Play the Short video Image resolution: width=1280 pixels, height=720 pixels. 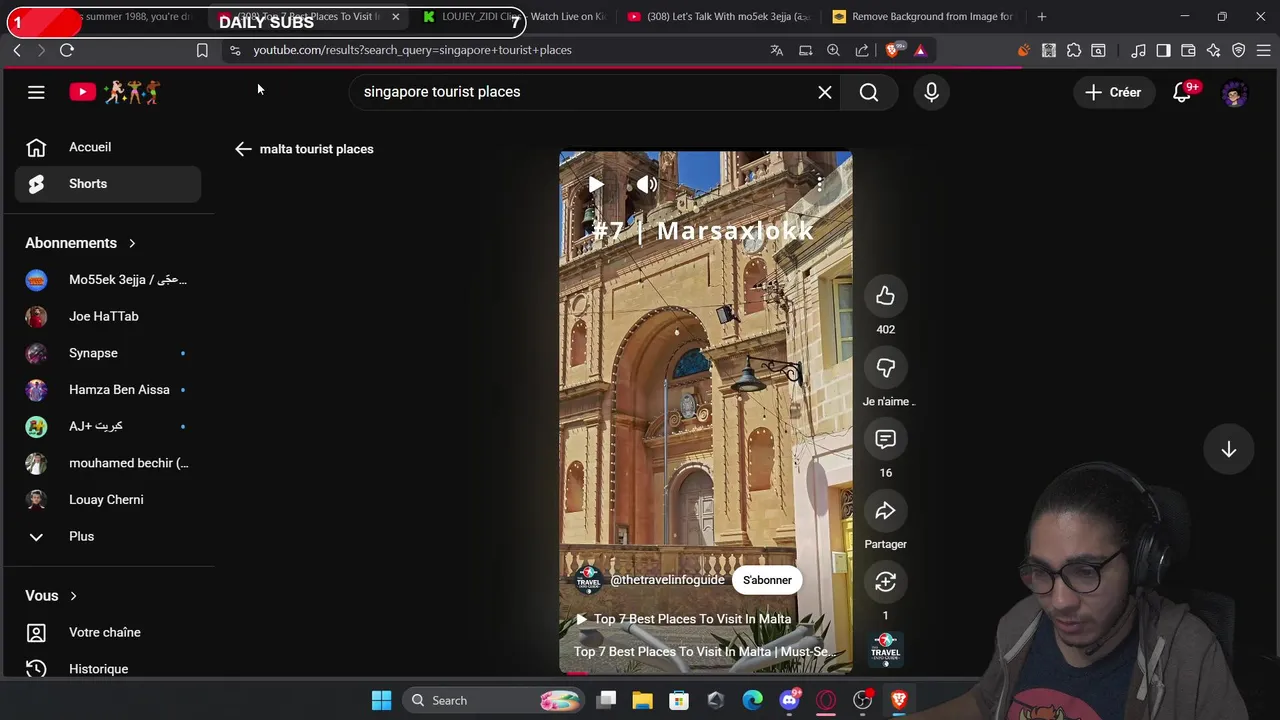click(x=596, y=185)
